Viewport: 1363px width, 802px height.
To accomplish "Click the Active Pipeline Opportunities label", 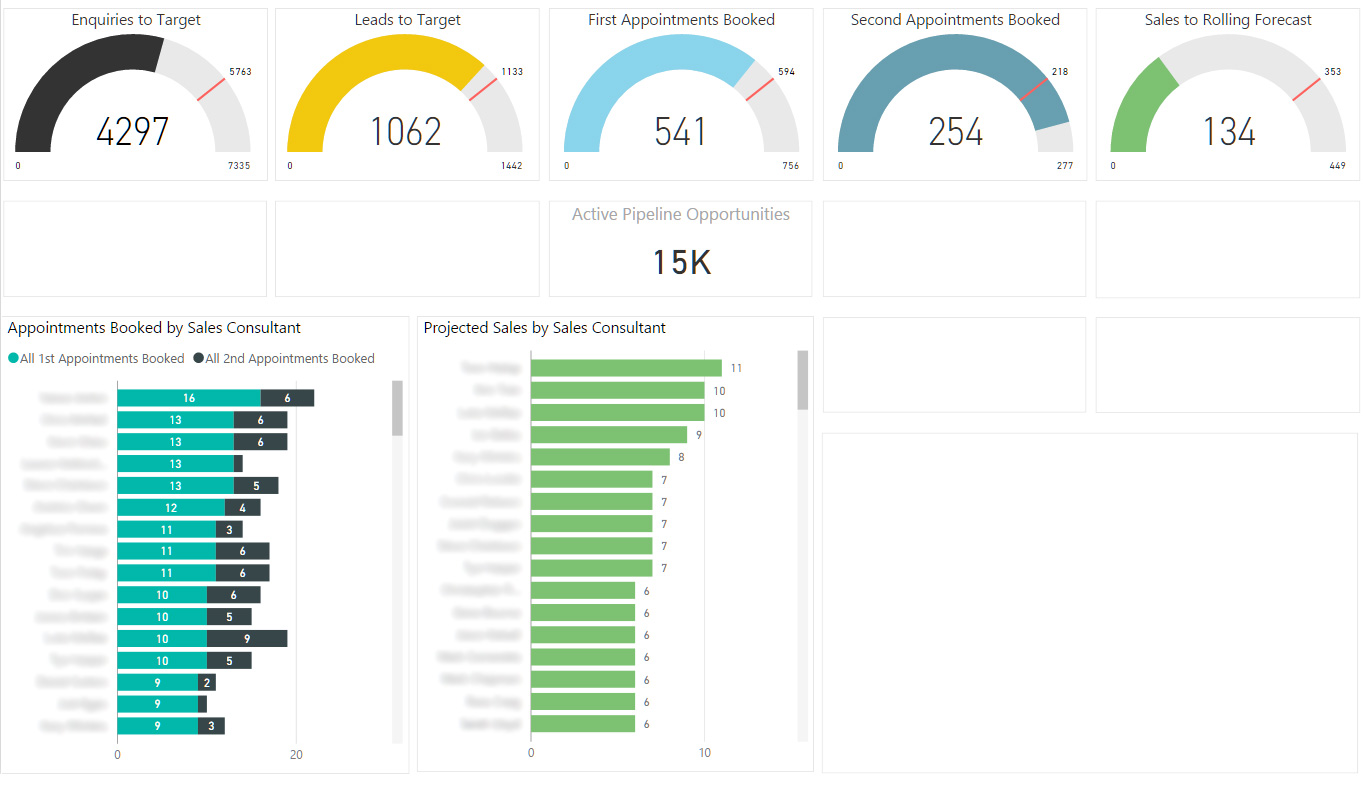I will (x=681, y=214).
